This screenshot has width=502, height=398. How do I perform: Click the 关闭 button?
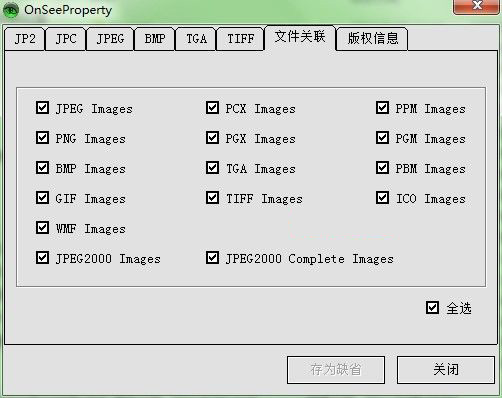coord(446,370)
